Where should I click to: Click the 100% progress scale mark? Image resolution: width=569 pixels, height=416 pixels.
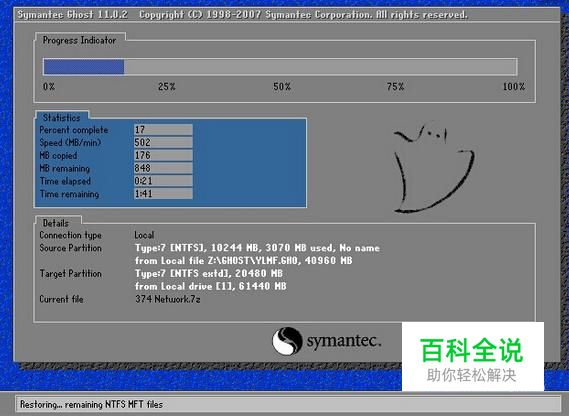[x=513, y=87]
